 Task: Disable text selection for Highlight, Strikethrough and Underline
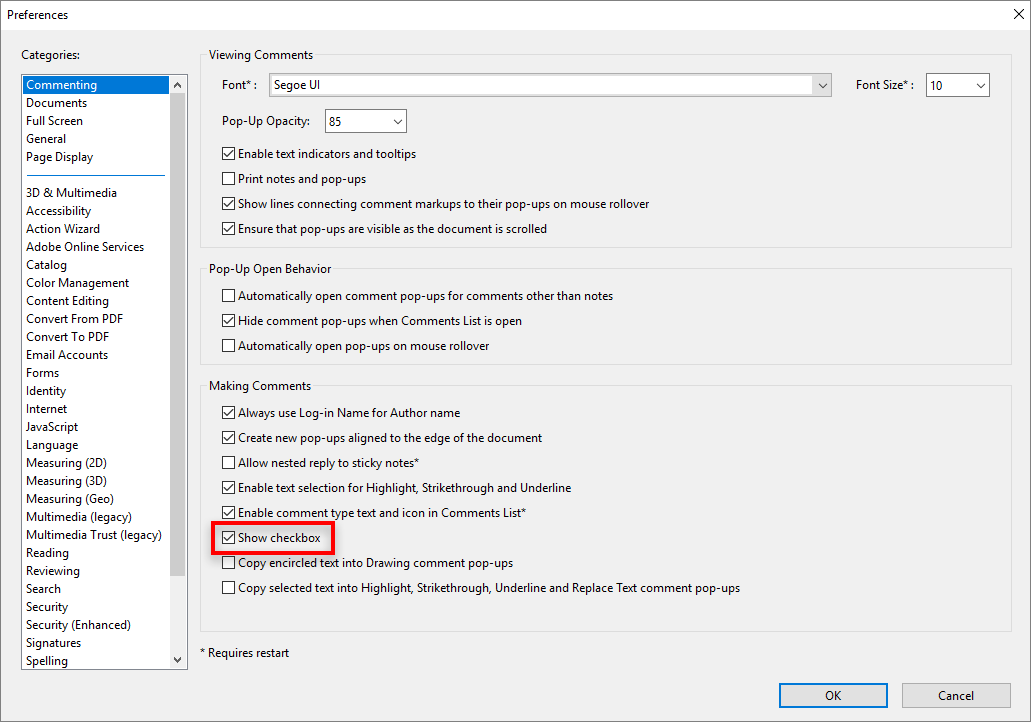click(228, 488)
